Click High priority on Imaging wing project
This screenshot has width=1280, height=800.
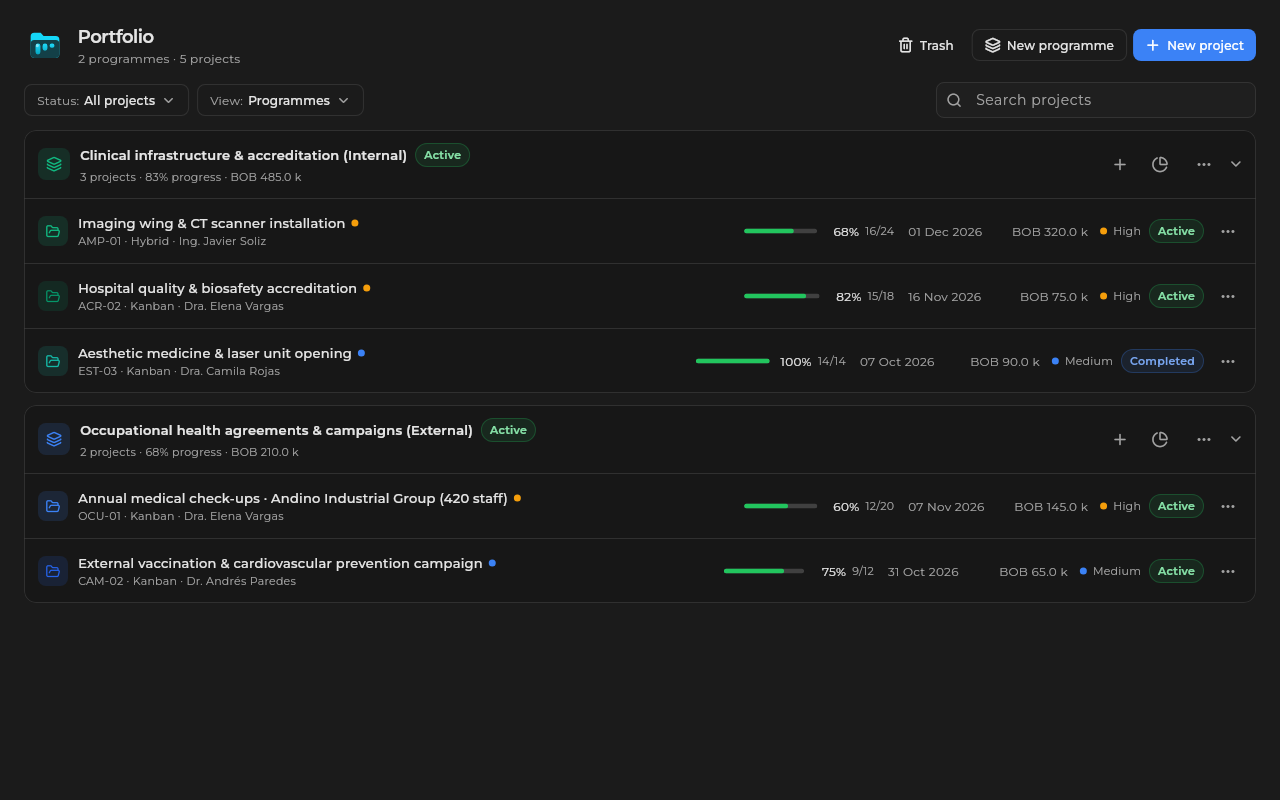click(1120, 231)
